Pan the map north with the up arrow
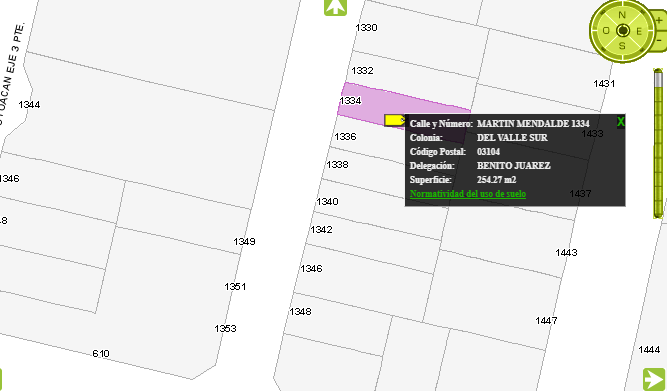This screenshot has height=391, width=667. 335,7
